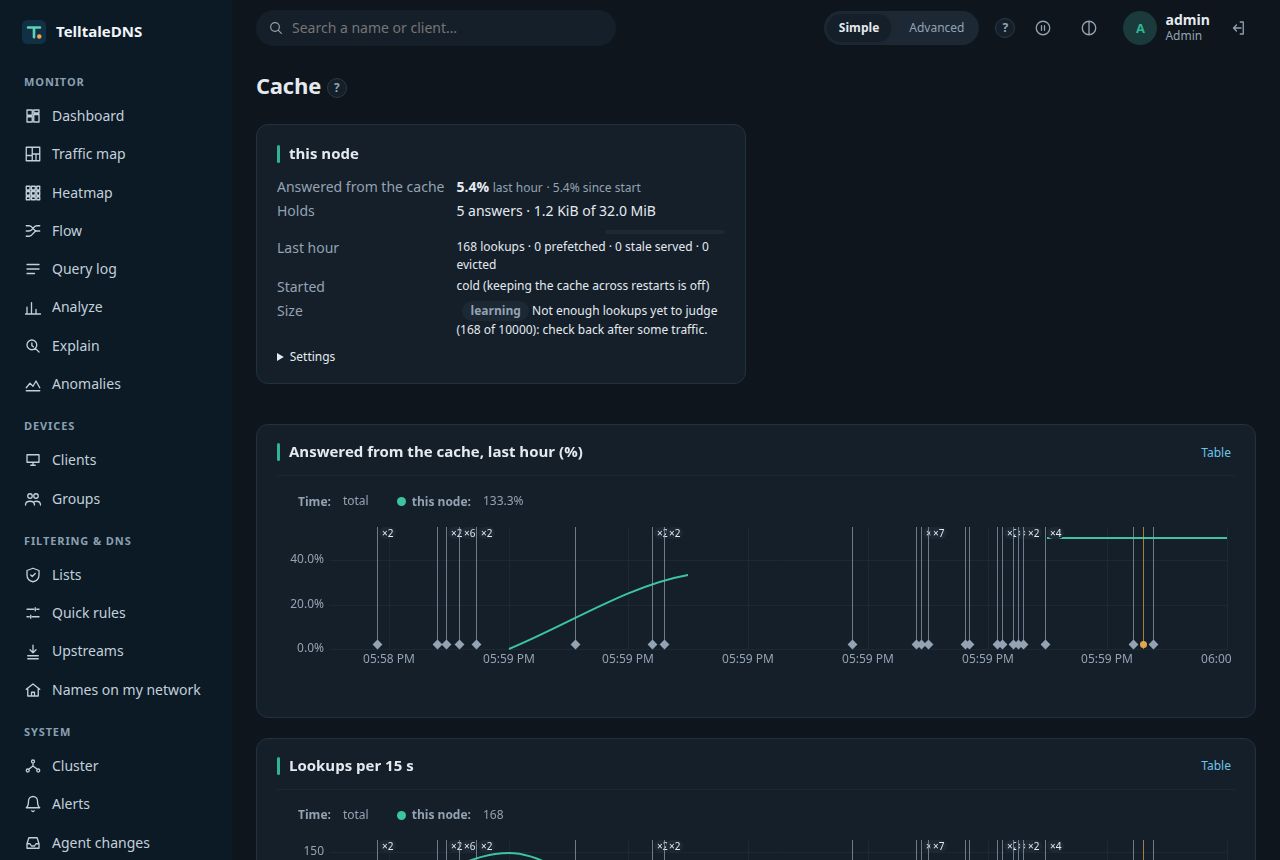
Task: Click the TelltaleDNS logo
Action: coord(33,32)
